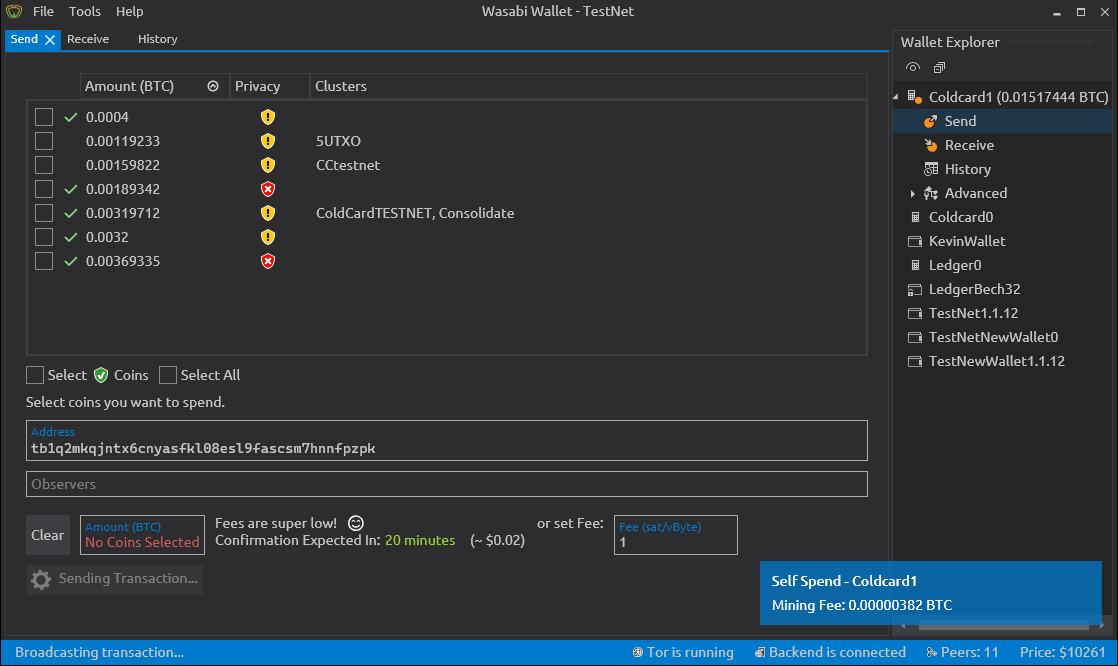Click the Fee (sat/vByte) field
Viewport: 1118px width, 666px height.
675,535
